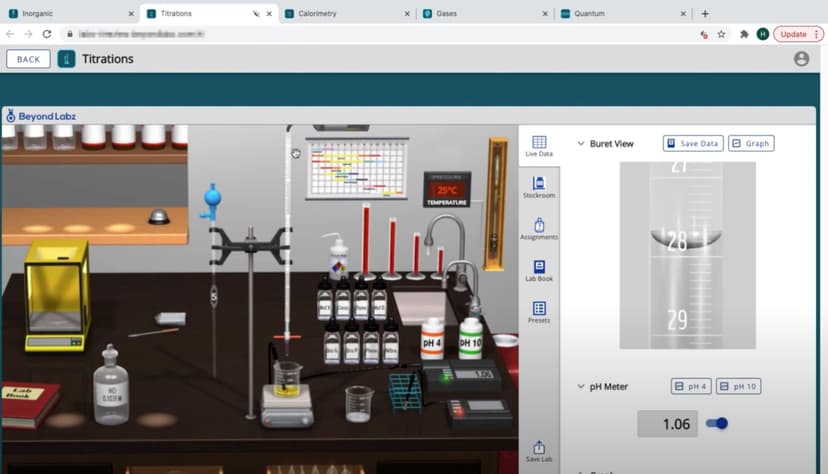
Task: Switch to the Calorimetry tab
Action: tap(346, 14)
